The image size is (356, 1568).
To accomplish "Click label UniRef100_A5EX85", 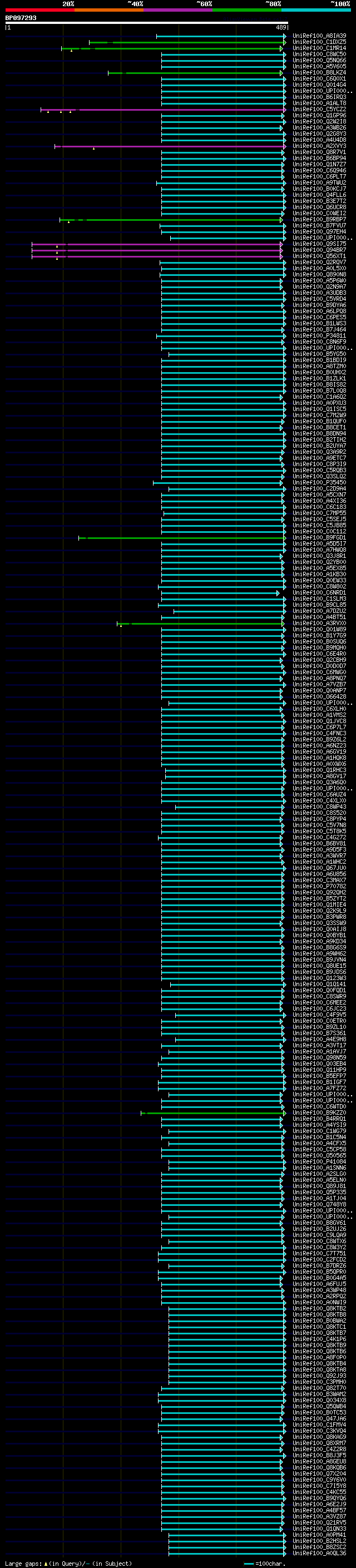I will (x=319, y=568).
